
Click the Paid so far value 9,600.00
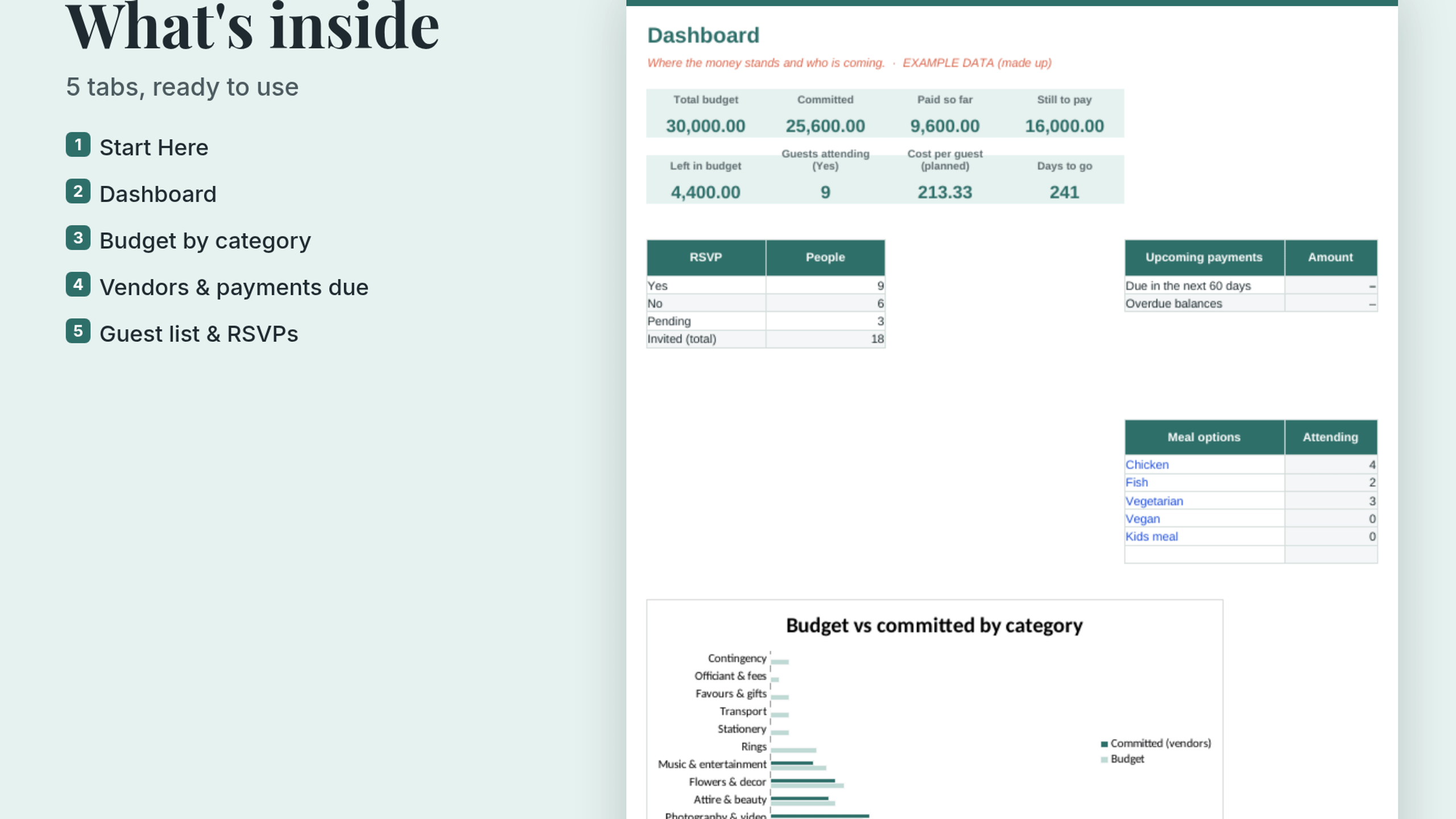point(945,126)
